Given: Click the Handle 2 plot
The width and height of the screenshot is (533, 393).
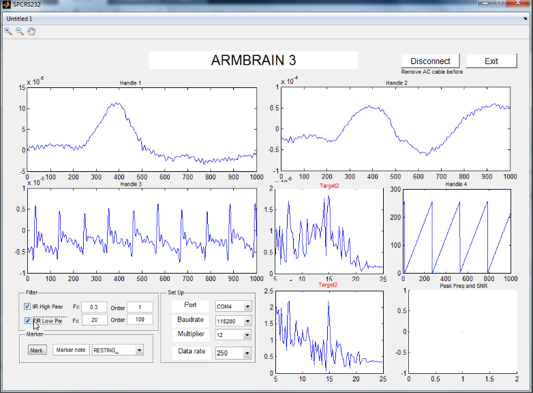Looking at the screenshot, I should tap(396, 129).
